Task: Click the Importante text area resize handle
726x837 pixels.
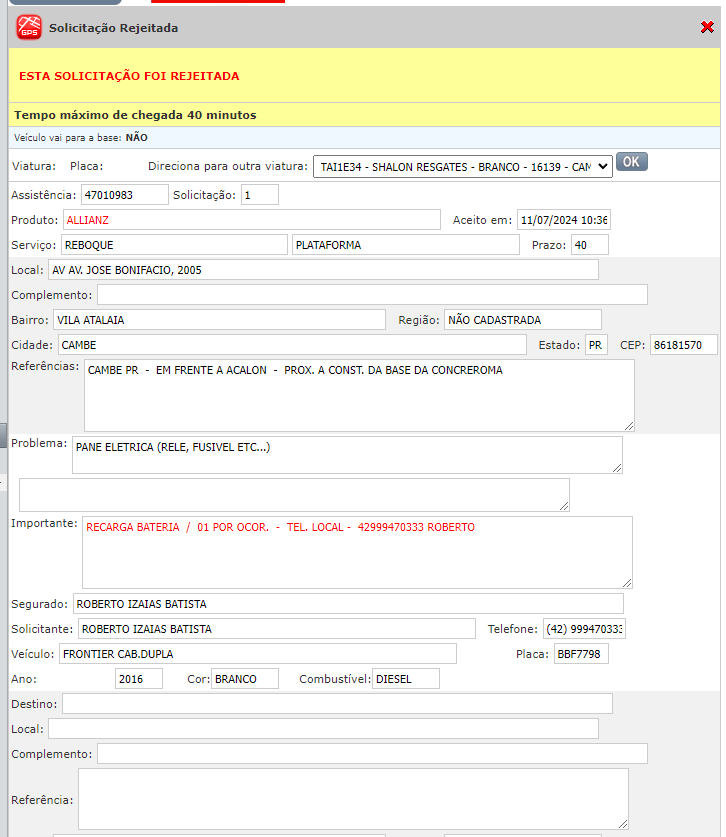Action: [x=627, y=583]
